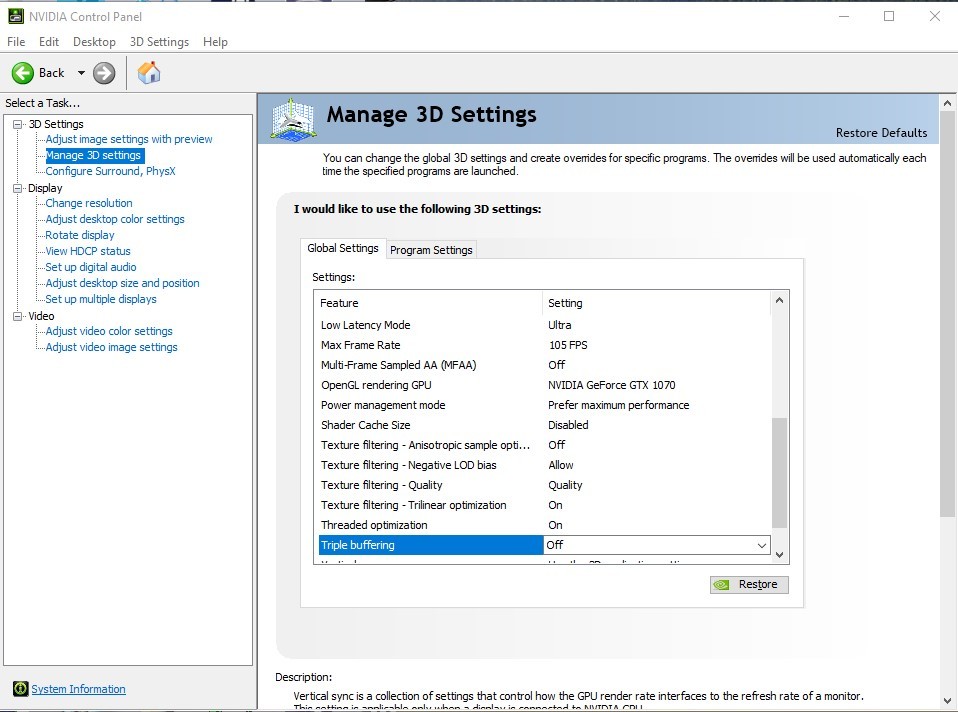Switch to the Program Settings tab
The image size is (958, 712).
431,250
